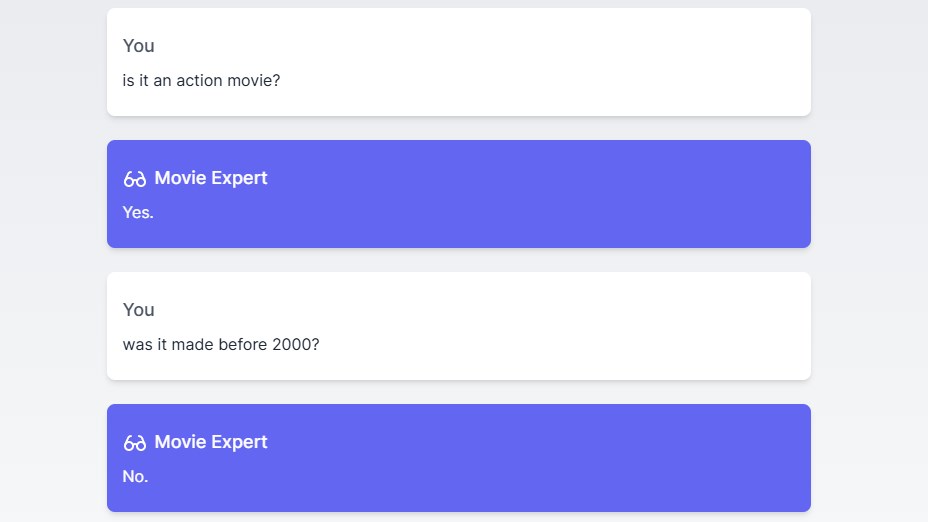Click 'You' label above the action movie question
Viewport: 928px width, 522px height.
click(138, 46)
